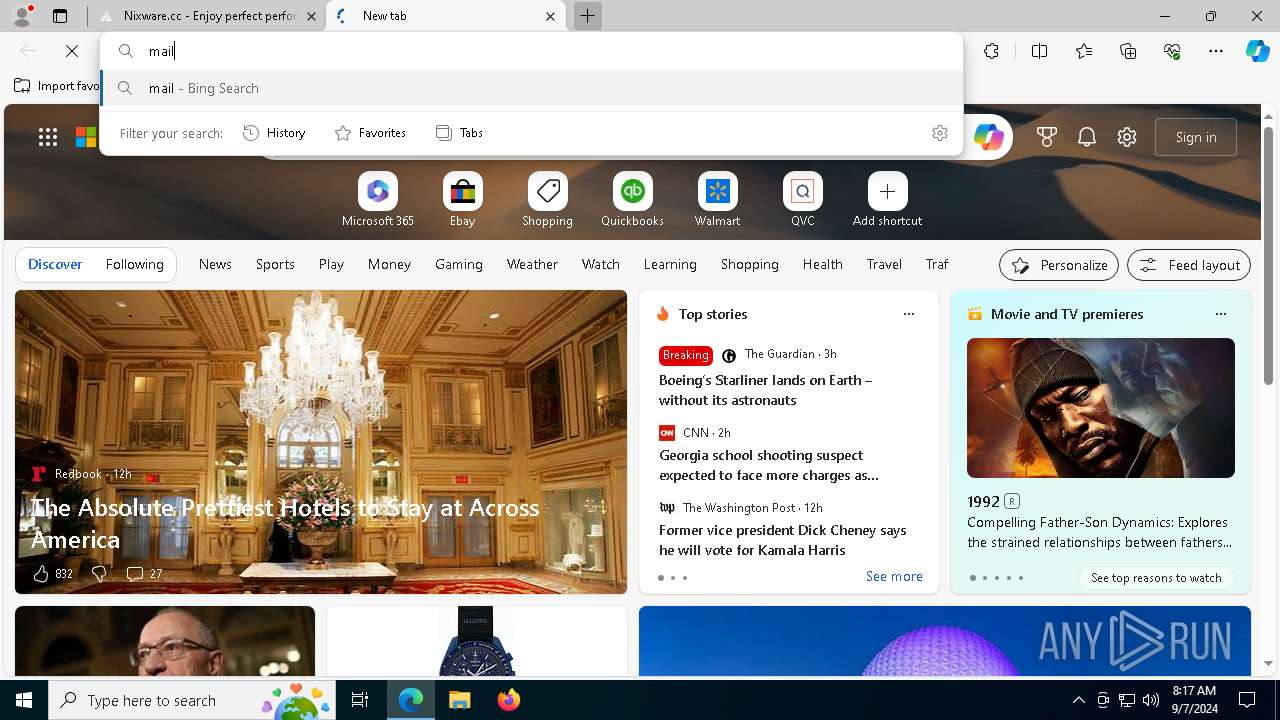The width and height of the screenshot is (1280, 720).
Task: Close the New tab tab
Action: pyautogui.click(x=550, y=16)
